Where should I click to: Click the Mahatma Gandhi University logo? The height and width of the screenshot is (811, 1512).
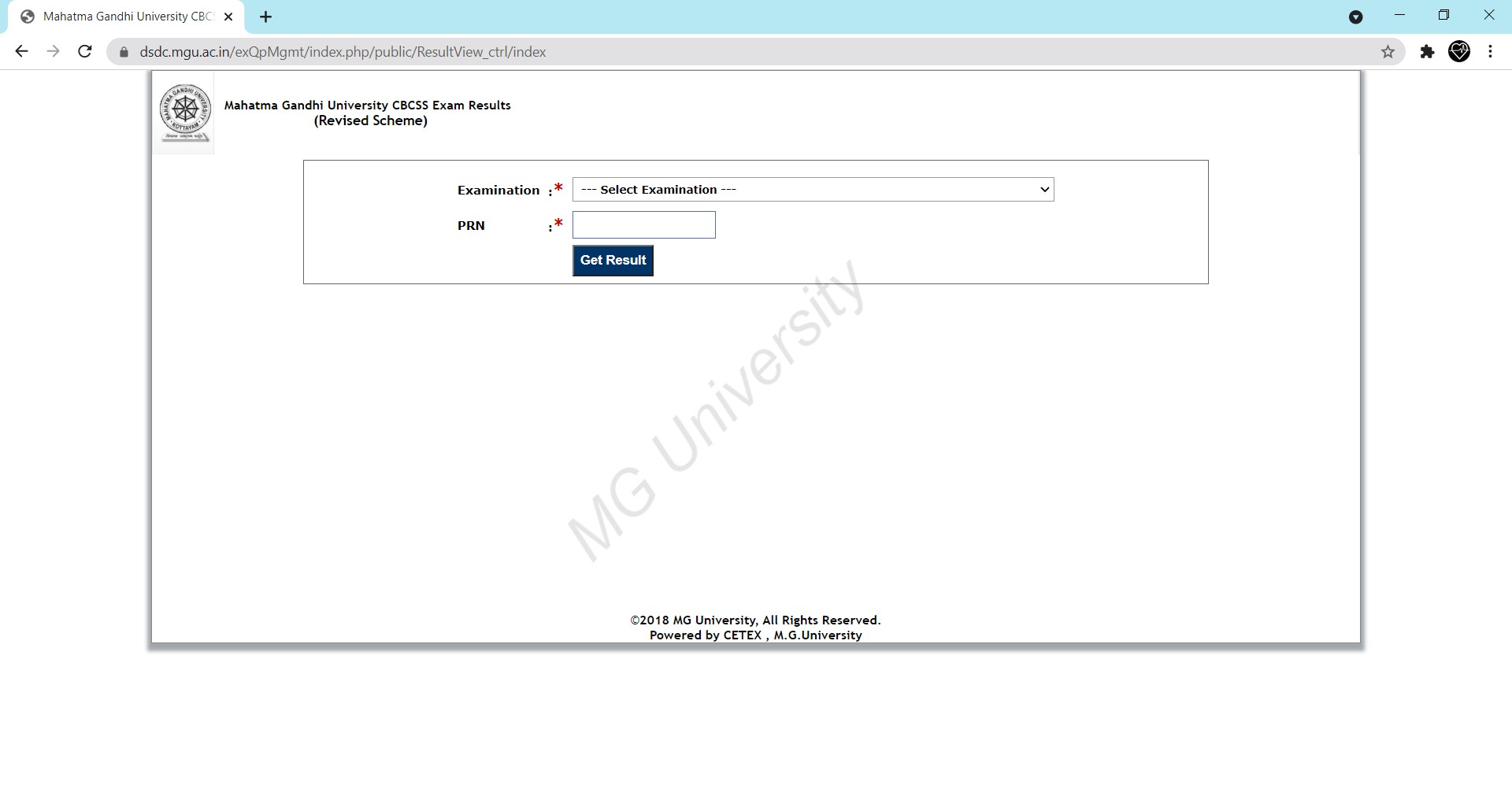pos(185,113)
